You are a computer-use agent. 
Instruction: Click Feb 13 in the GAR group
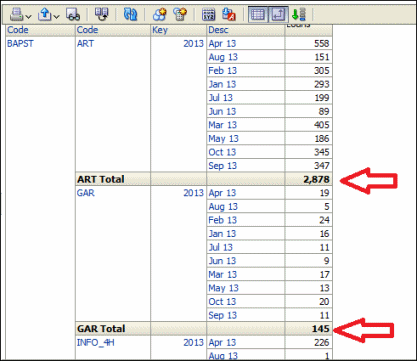pyautogui.click(x=222, y=220)
